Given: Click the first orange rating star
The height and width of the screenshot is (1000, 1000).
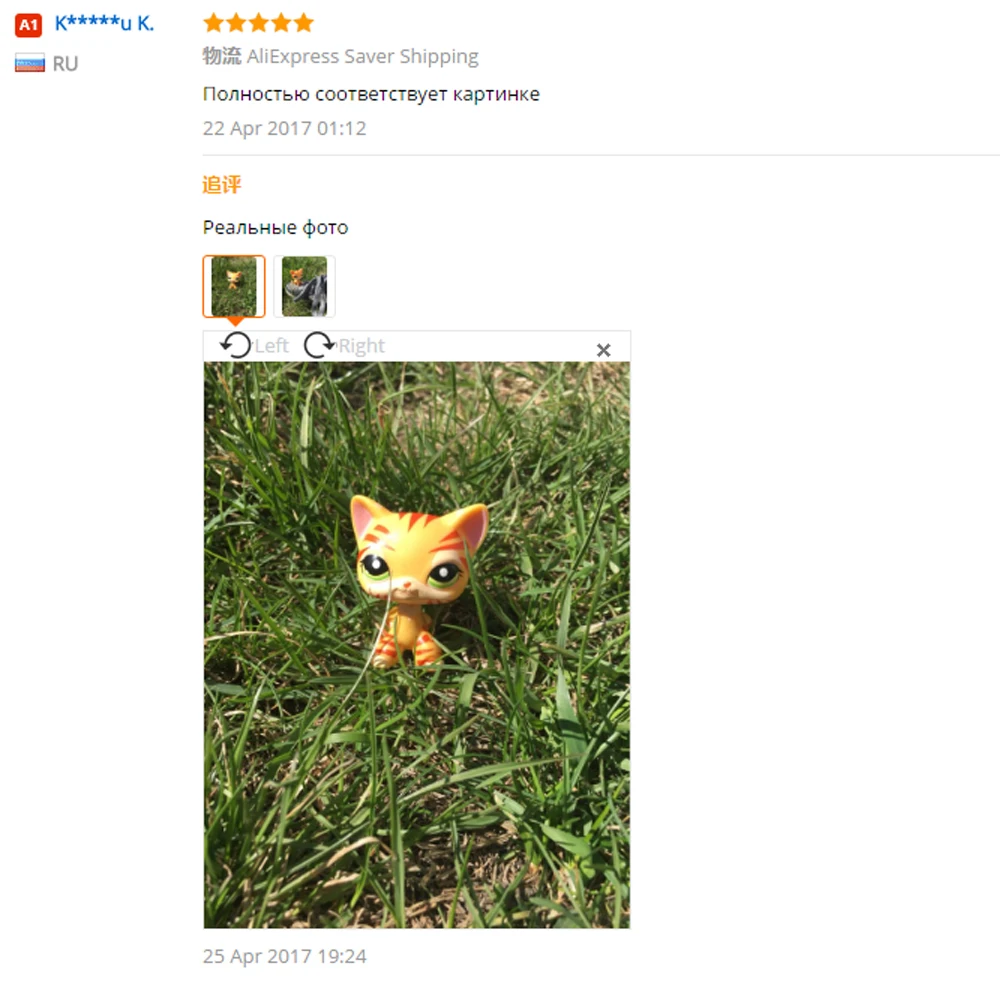Looking at the screenshot, I should click(x=214, y=23).
